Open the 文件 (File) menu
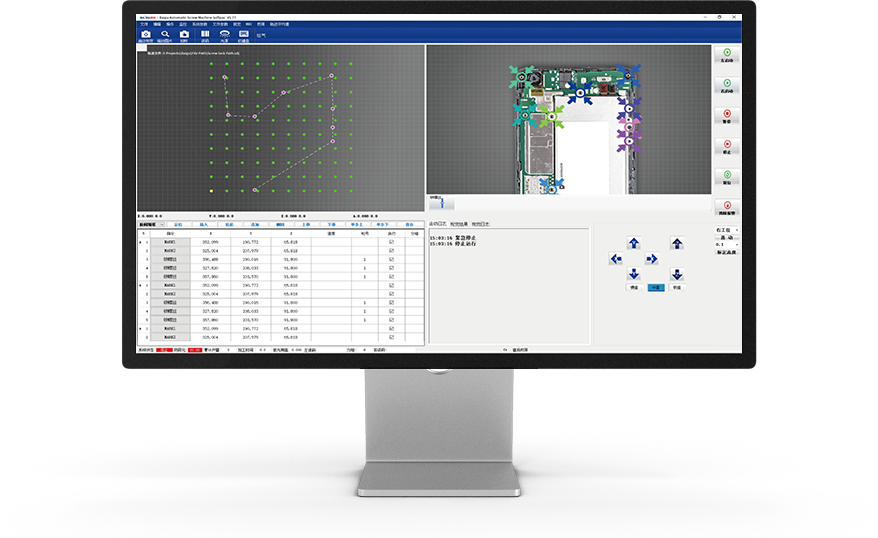This screenshot has width=878, height=538. coord(143,23)
